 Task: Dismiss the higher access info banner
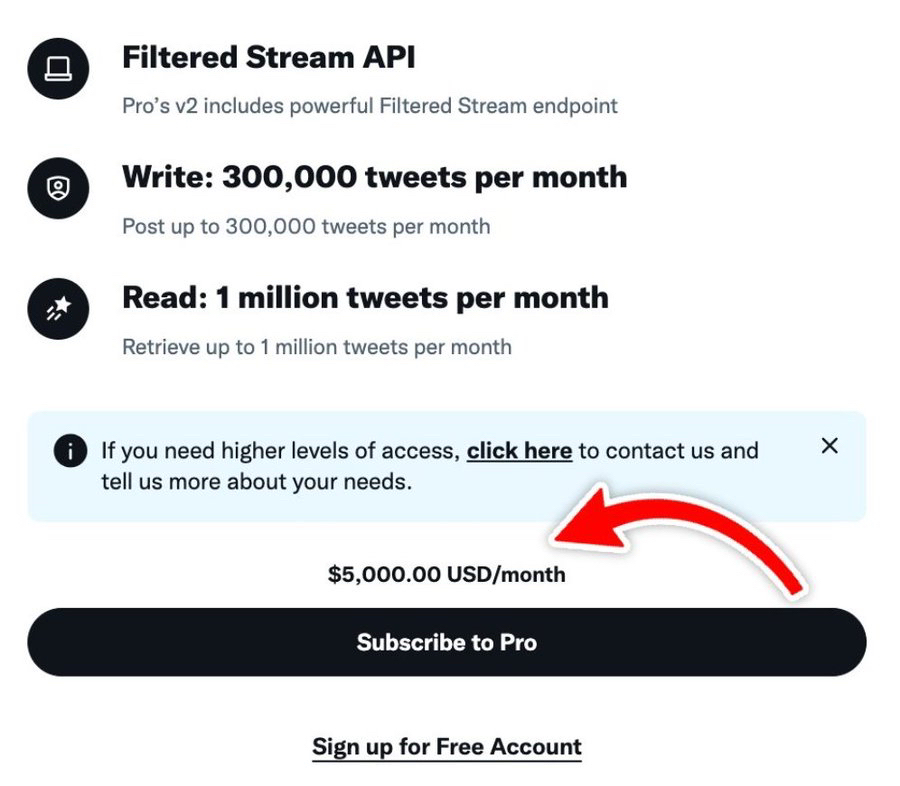[x=829, y=446]
